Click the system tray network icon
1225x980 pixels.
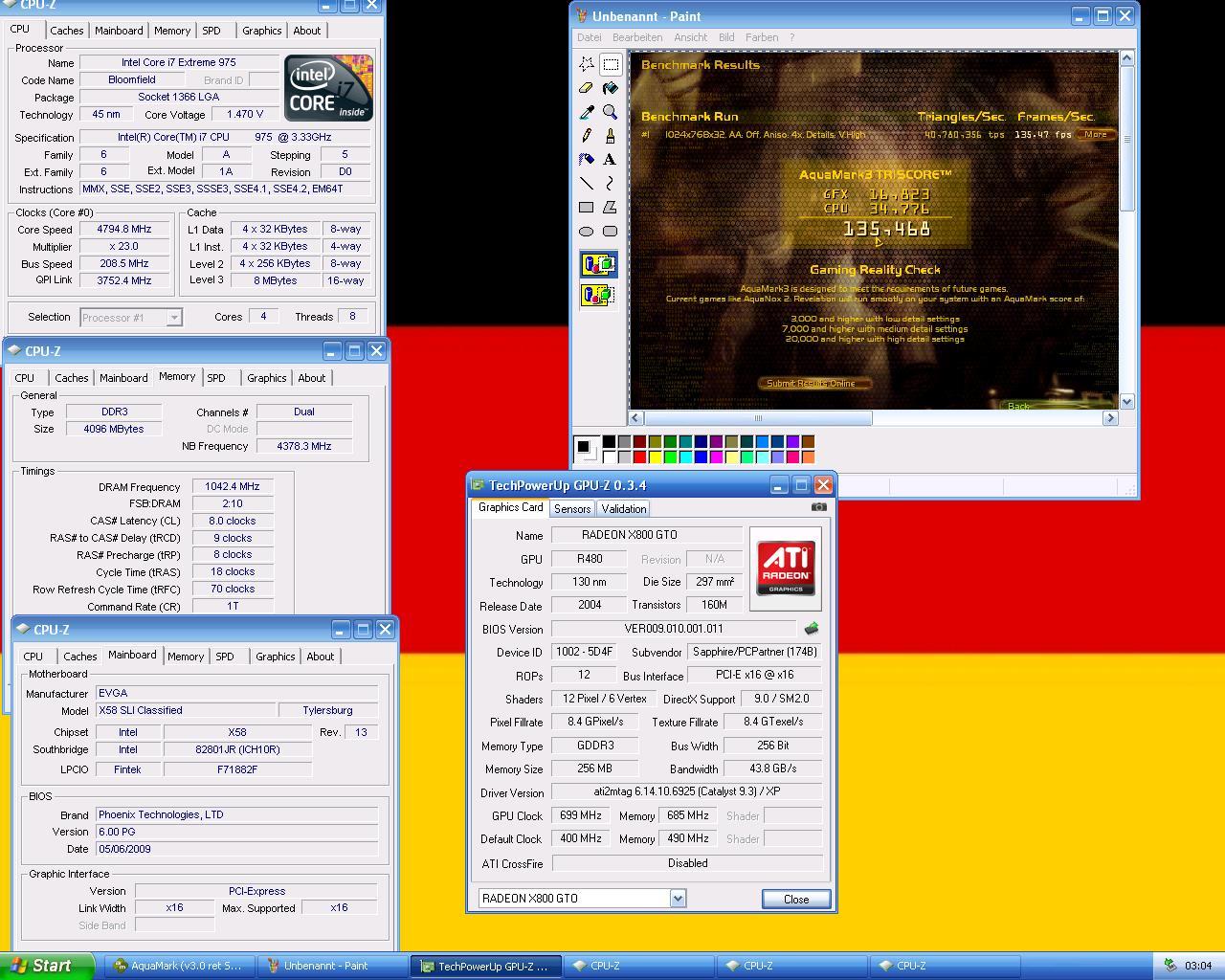(x=1169, y=966)
